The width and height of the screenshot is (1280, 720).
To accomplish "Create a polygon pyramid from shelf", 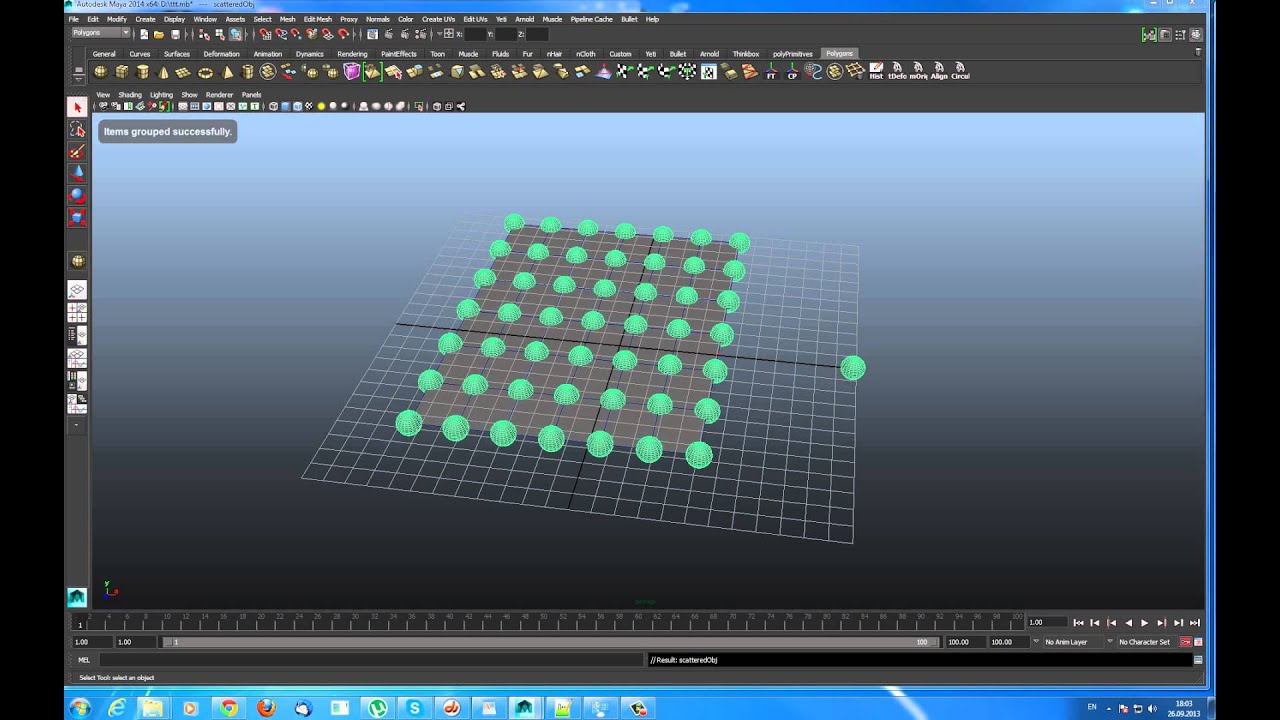I will pyautogui.click(x=227, y=72).
